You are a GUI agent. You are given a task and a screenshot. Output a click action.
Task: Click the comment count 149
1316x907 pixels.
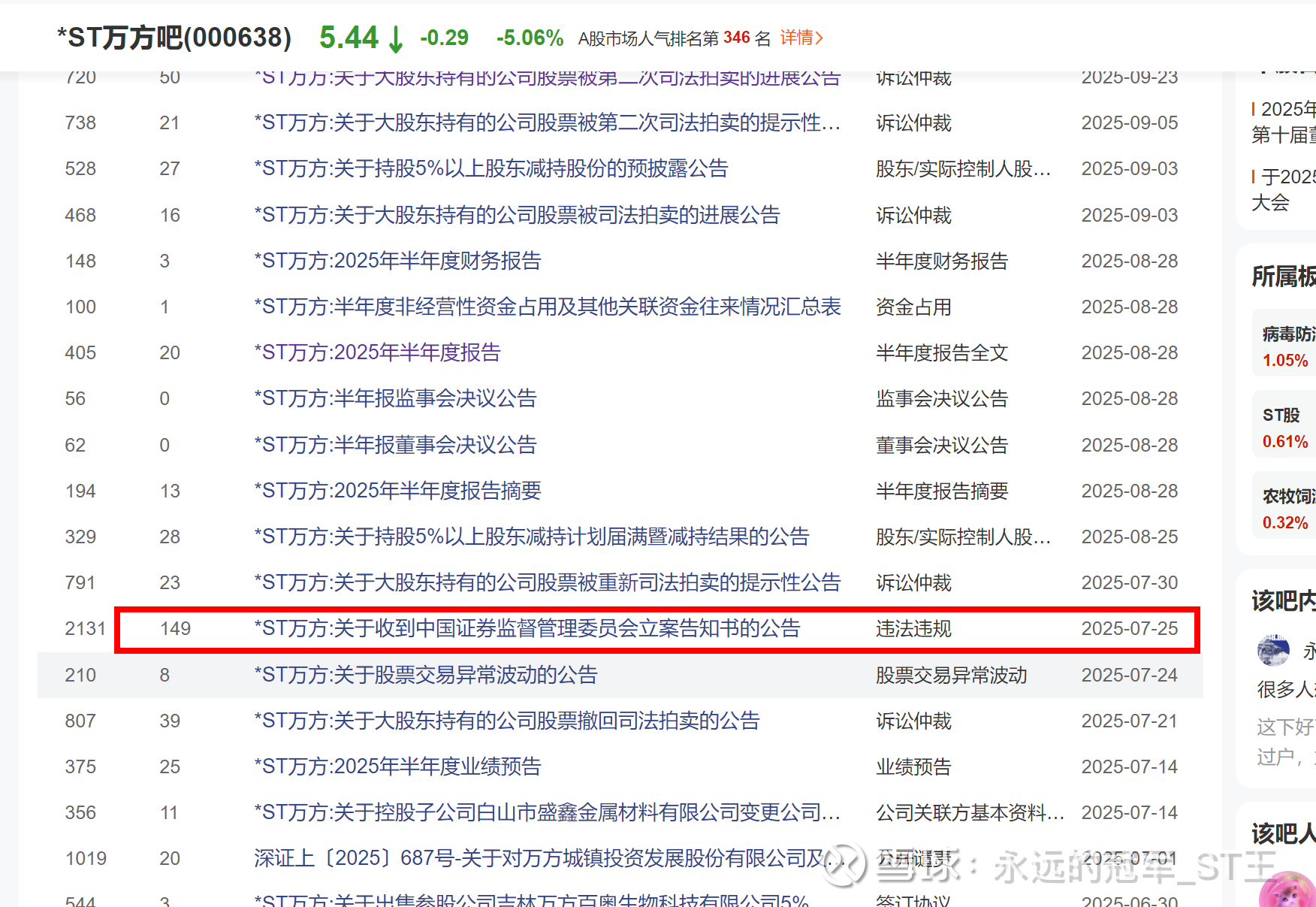[175, 628]
